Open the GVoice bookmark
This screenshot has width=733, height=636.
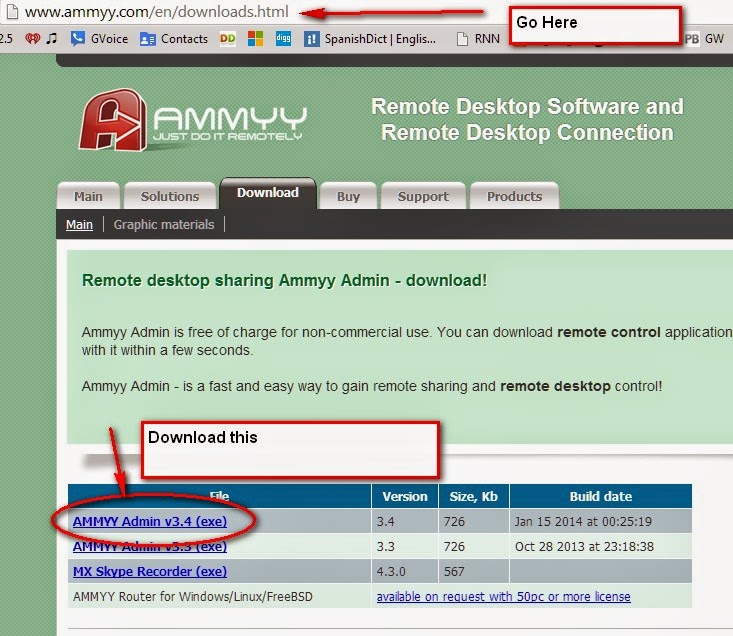click(99, 39)
